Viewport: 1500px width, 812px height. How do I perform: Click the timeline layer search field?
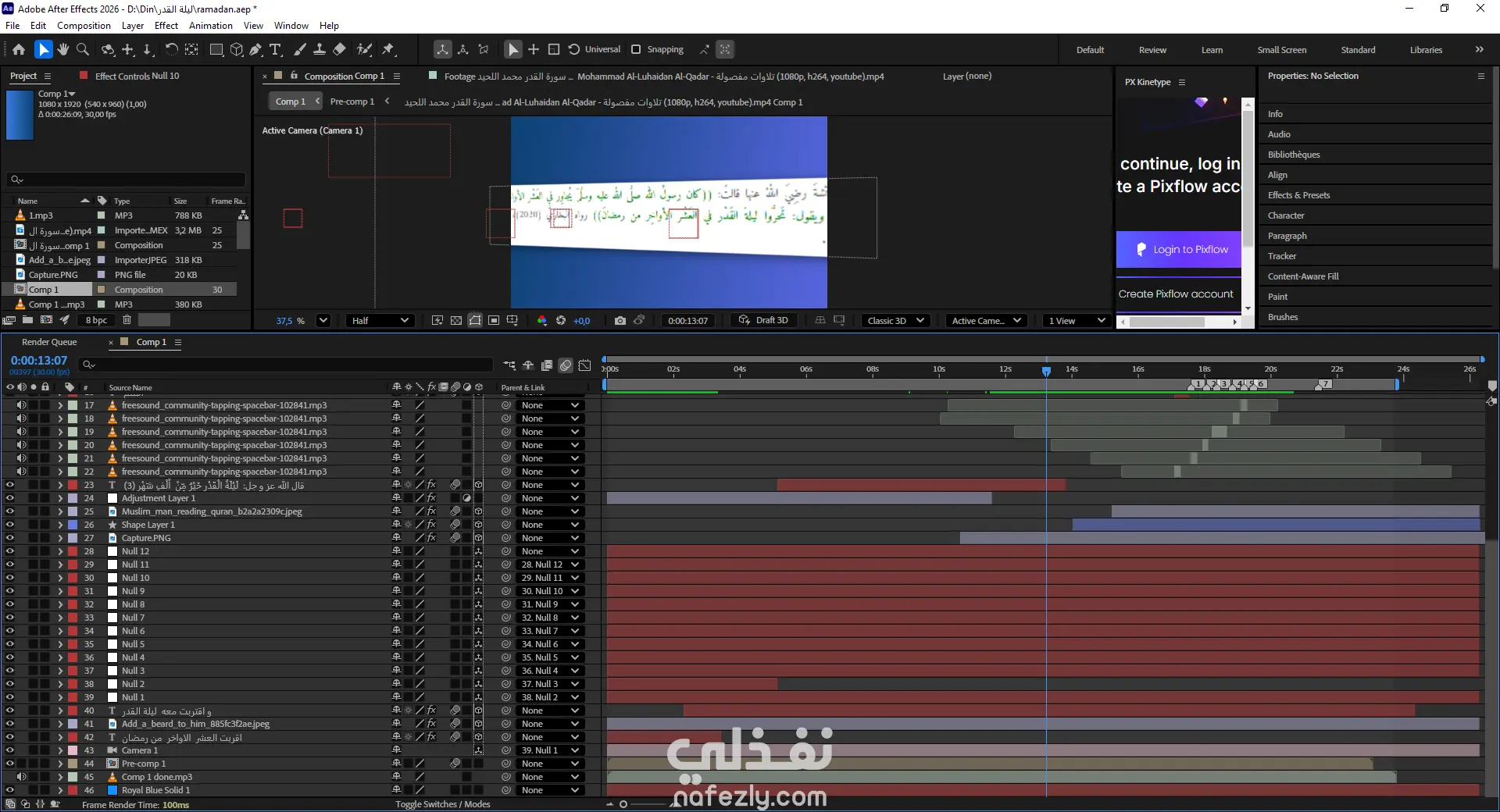pyautogui.click(x=287, y=365)
